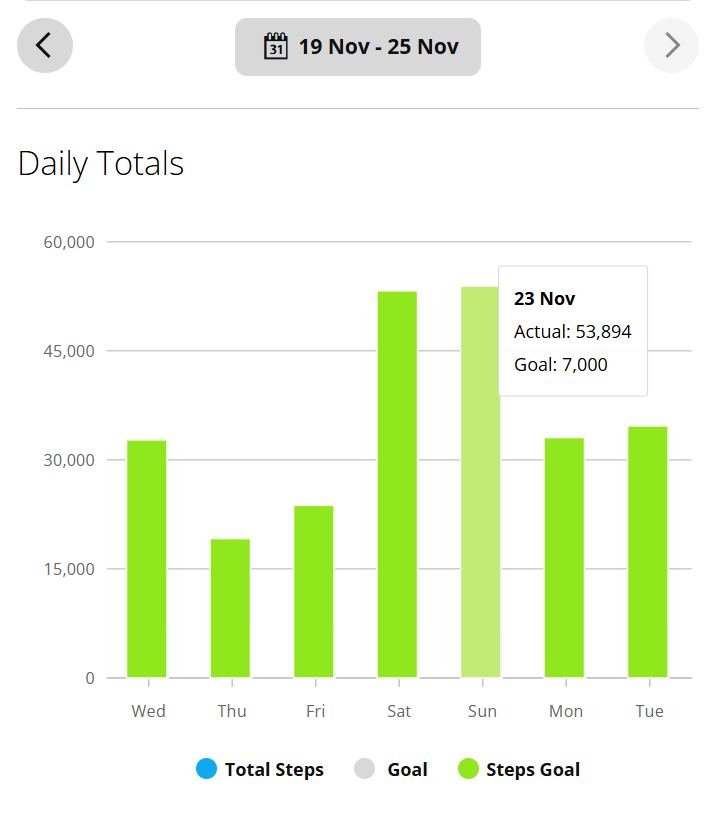
Task: Go to the previous week
Action: coord(45,46)
